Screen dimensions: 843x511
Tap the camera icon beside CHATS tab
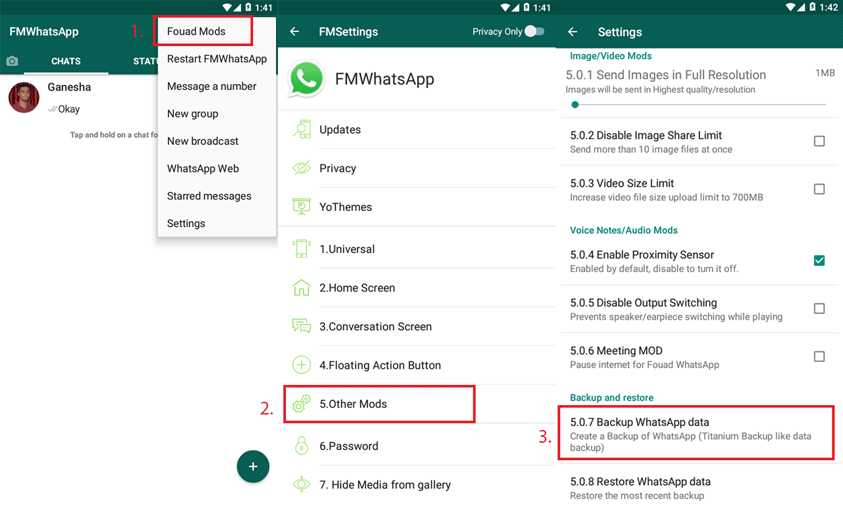(12, 61)
